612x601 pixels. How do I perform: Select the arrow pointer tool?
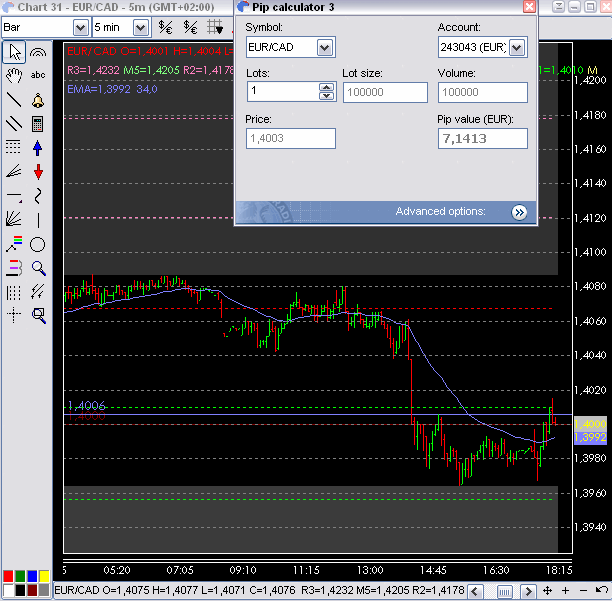[14, 51]
